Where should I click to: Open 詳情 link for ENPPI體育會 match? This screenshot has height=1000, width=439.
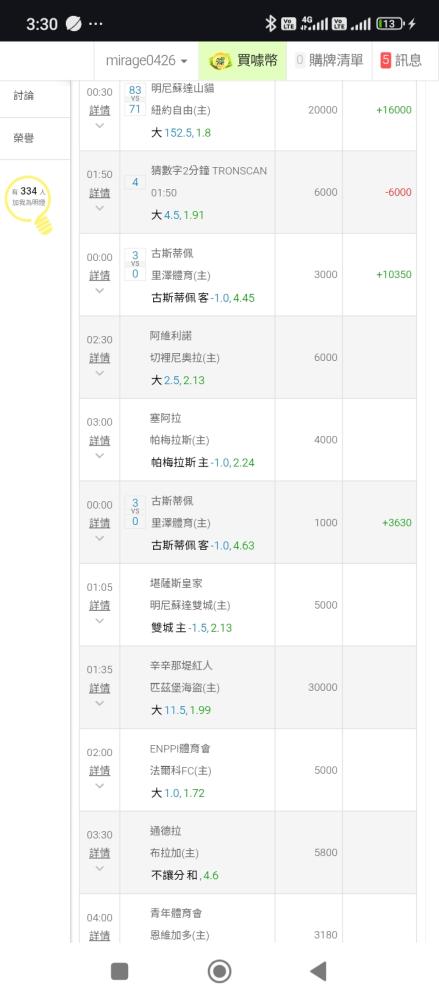pyautogui.click(x=99, y=771)
